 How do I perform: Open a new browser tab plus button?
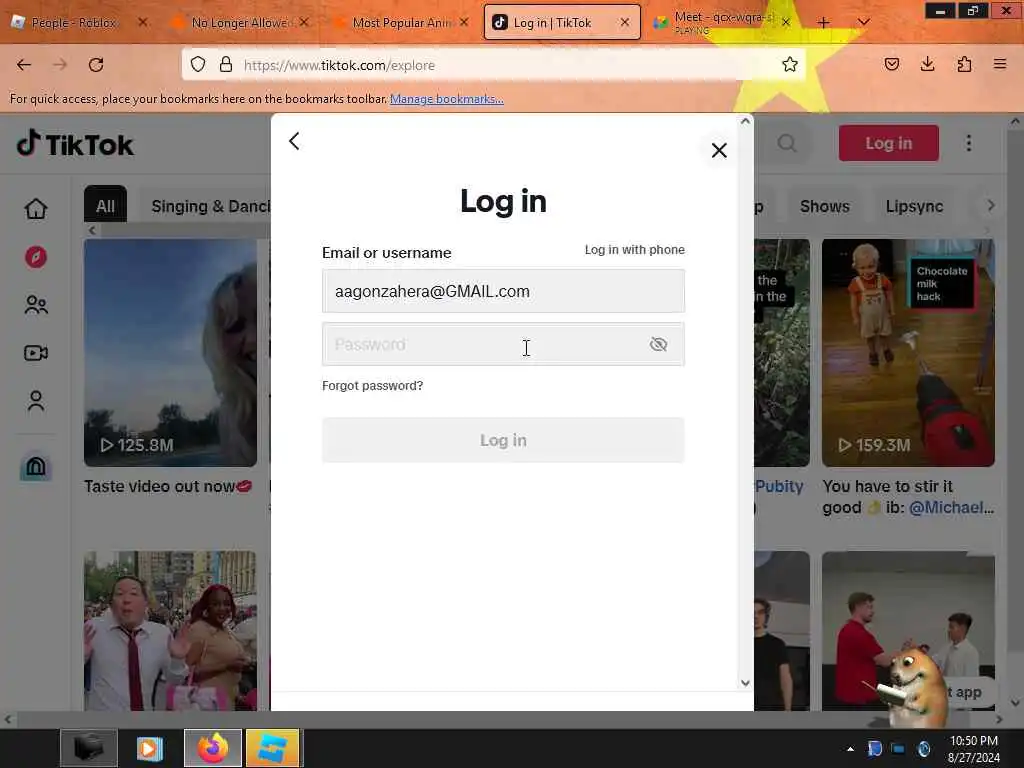tap(824, 23)
